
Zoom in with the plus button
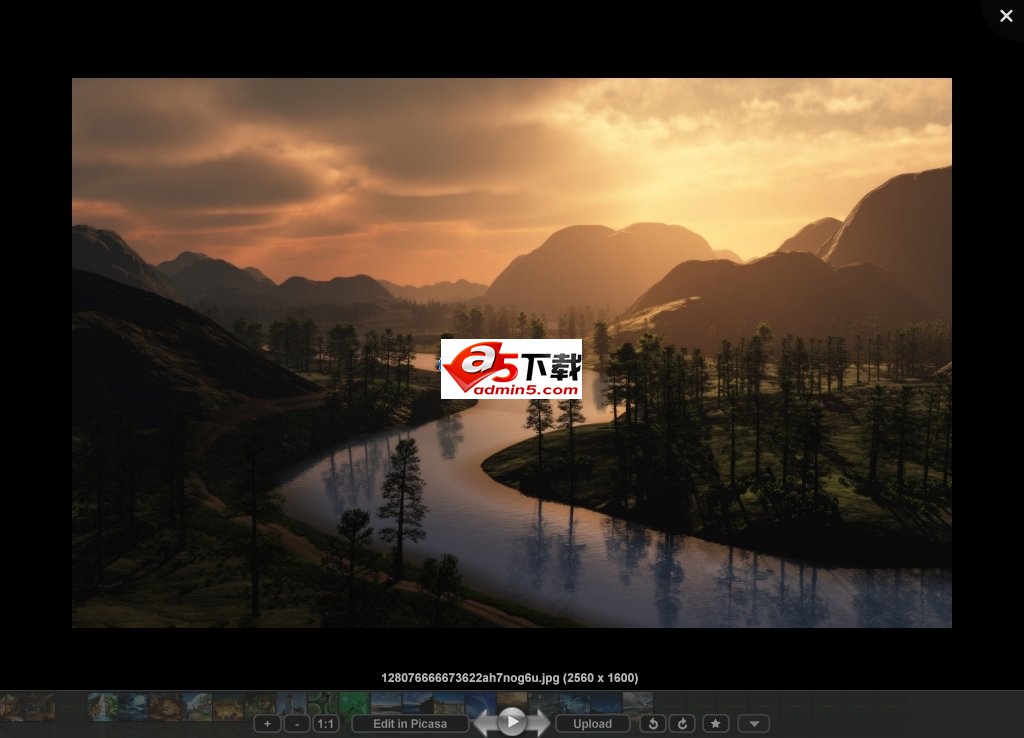click(x=267, y=724)
